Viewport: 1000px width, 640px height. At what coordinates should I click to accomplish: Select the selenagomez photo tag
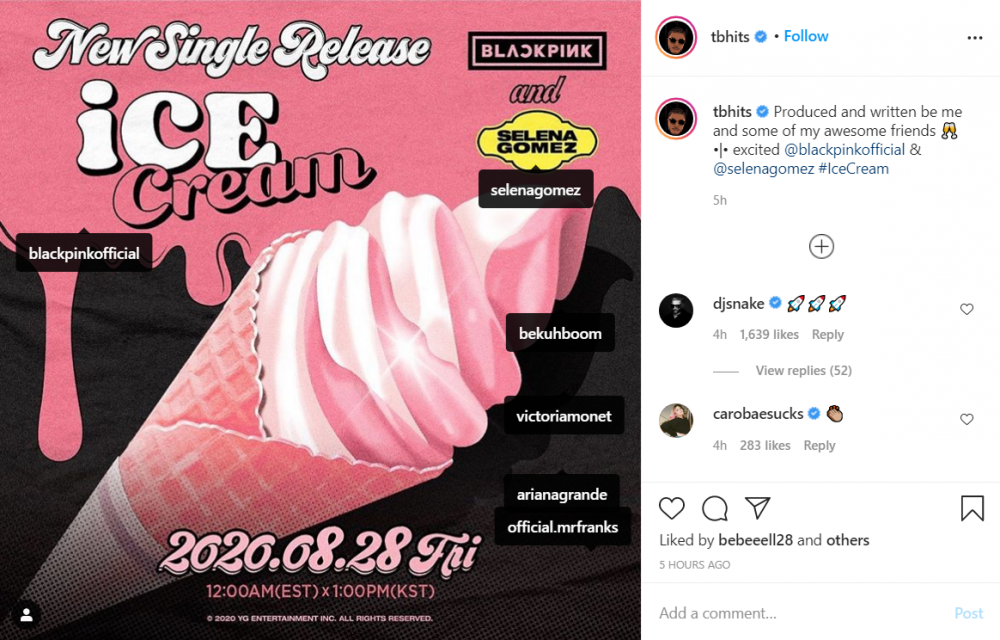(536, 190)
